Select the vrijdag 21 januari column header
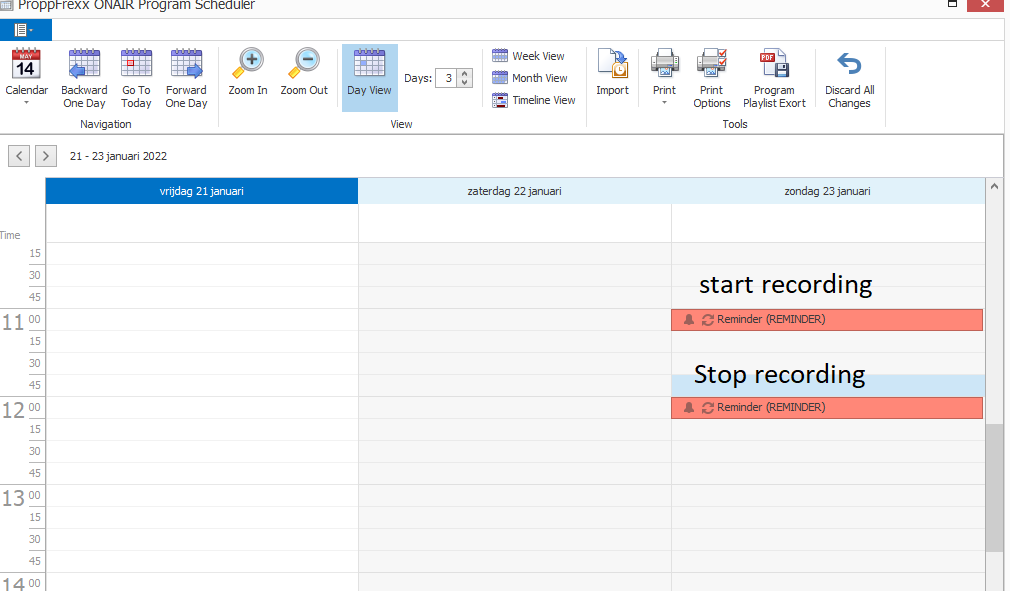Viewport: 1010px width, 591px height. [x=202, y=191]
